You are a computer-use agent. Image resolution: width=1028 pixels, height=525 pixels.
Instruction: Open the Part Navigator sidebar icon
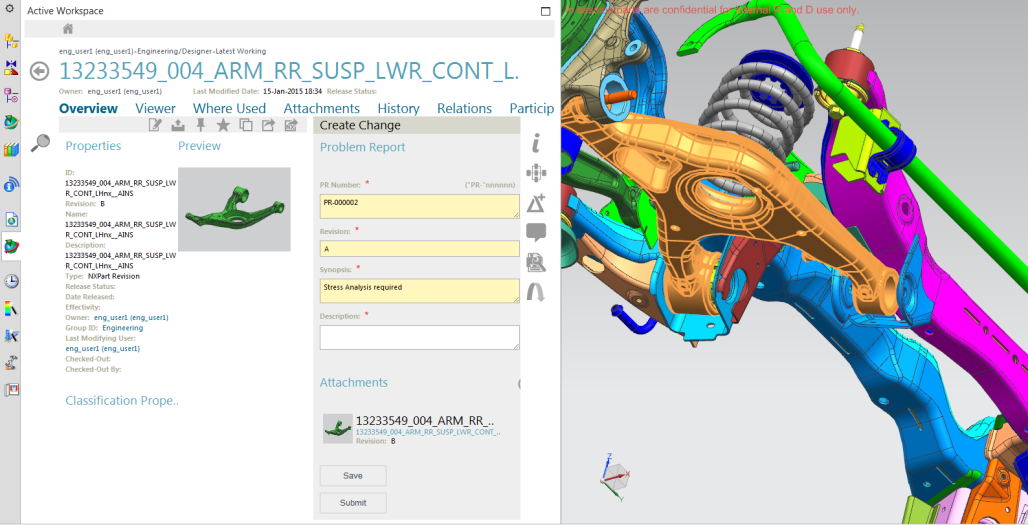tap(11, 96)
